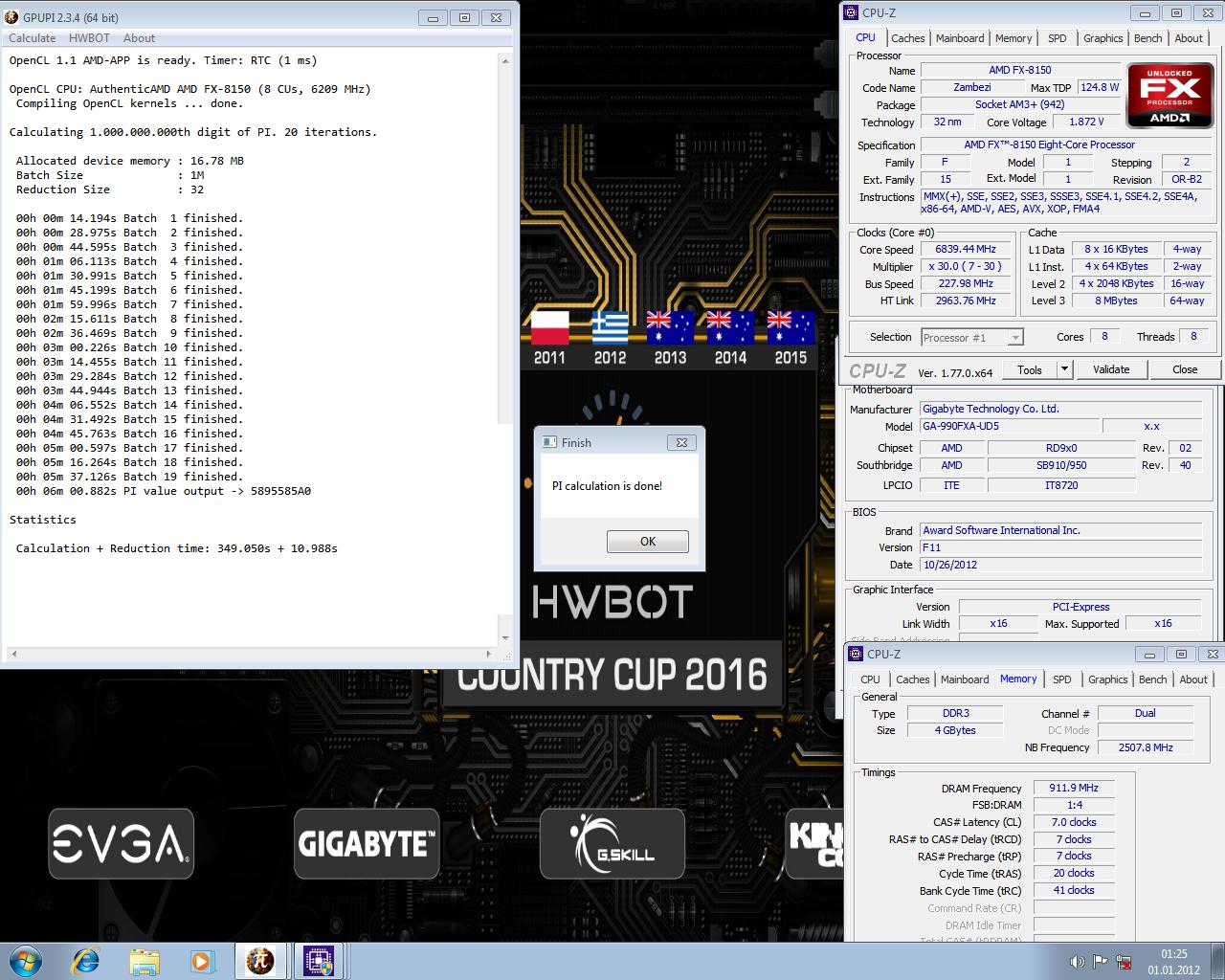The width and height of the screenshot is (1225, 980).
Task: Switch to CPU tab in lower CPU-Z
Action: [x=870, y=679]
